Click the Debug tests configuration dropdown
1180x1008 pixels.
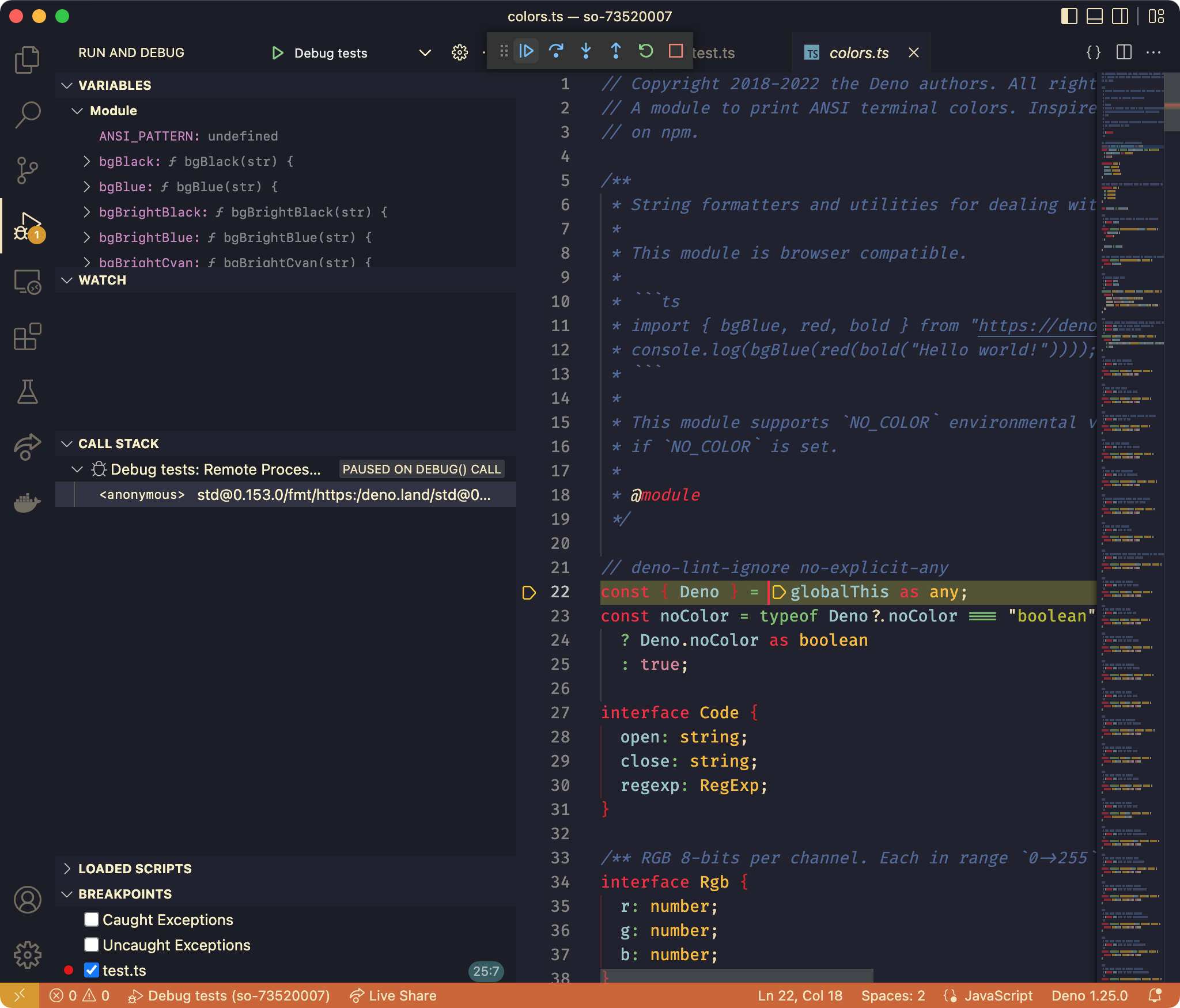(x=425, y=52)
